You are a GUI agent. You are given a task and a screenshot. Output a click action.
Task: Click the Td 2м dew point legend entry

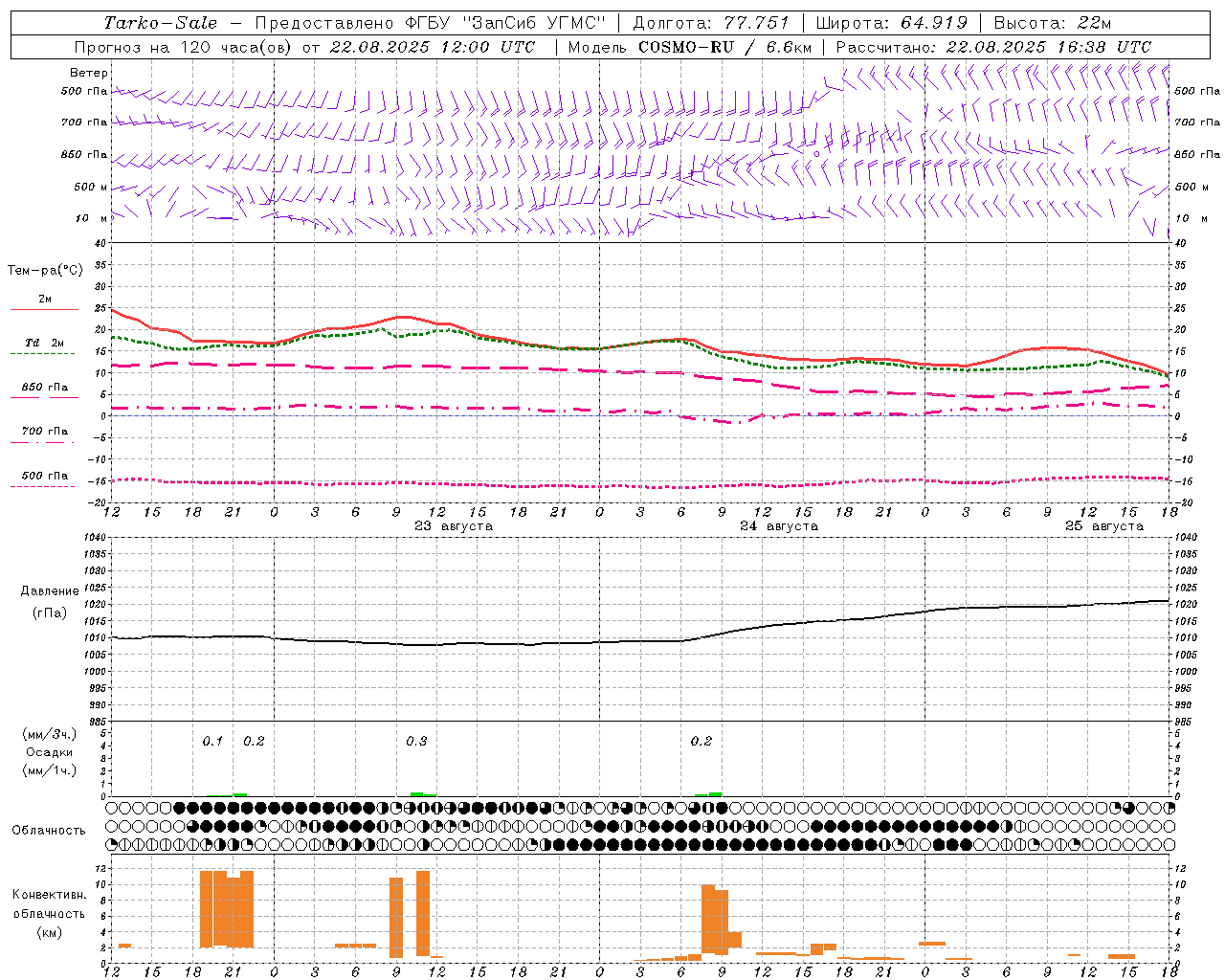click(45, 343)
